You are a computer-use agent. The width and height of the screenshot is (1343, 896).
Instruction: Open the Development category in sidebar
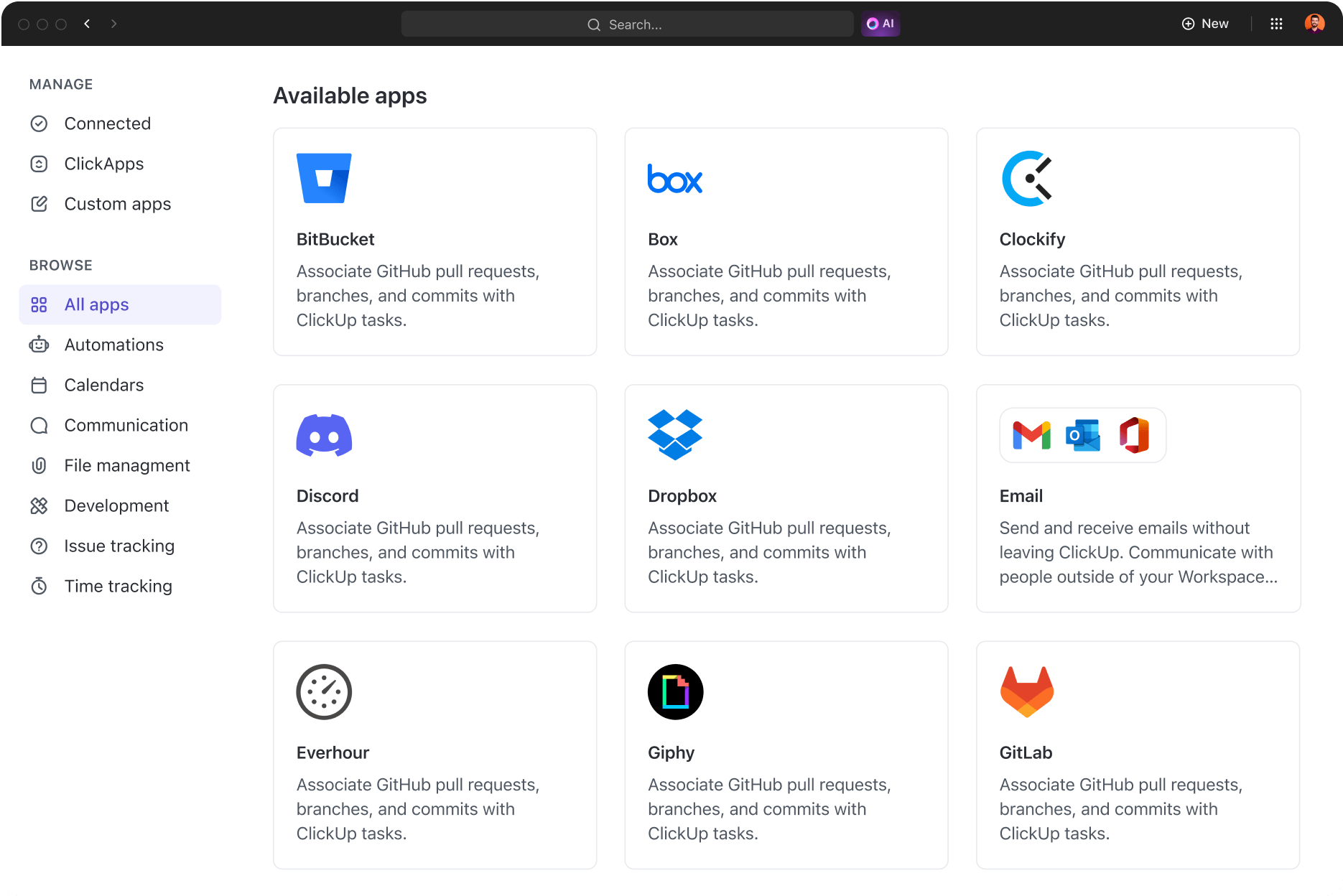tap(116, 505)
